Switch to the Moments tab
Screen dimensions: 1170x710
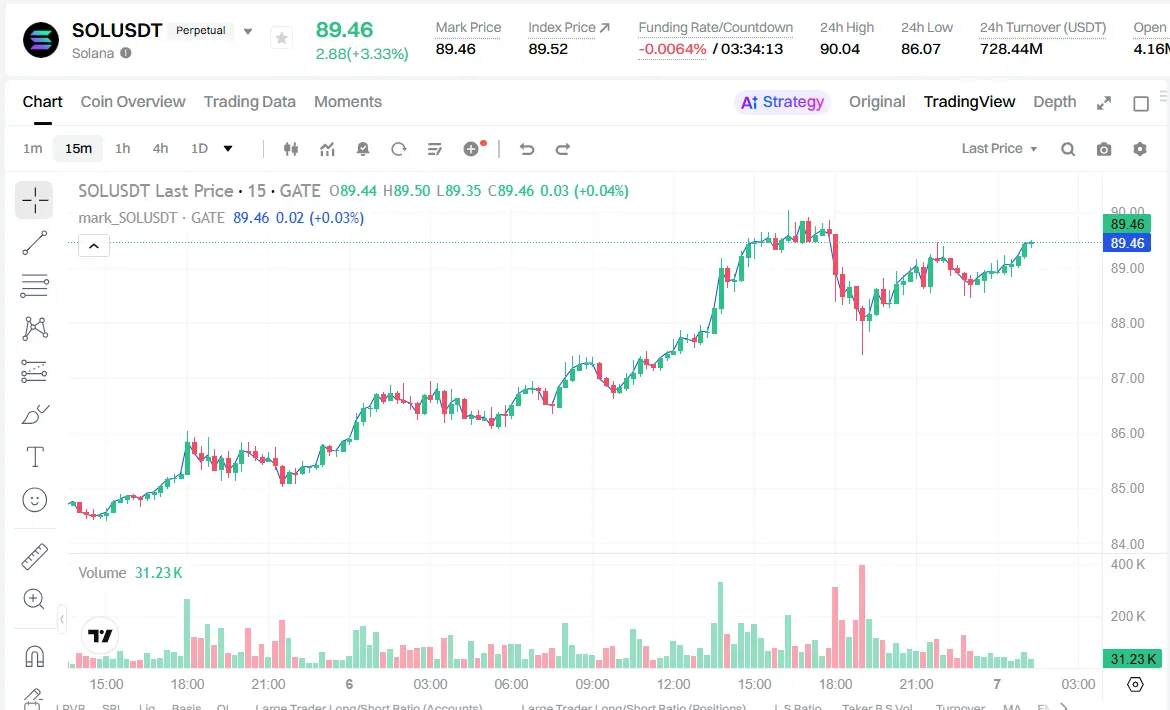[x=348, y=102]
